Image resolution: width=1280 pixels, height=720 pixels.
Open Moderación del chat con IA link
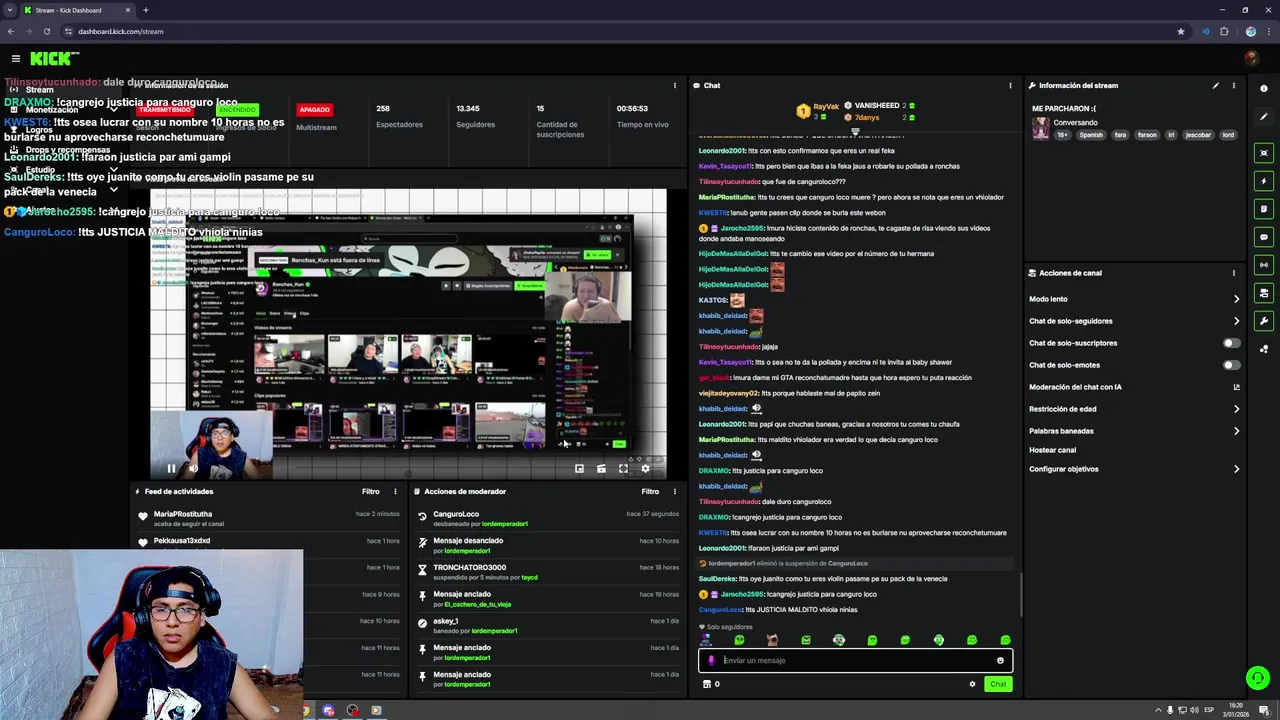point(1134,387)
